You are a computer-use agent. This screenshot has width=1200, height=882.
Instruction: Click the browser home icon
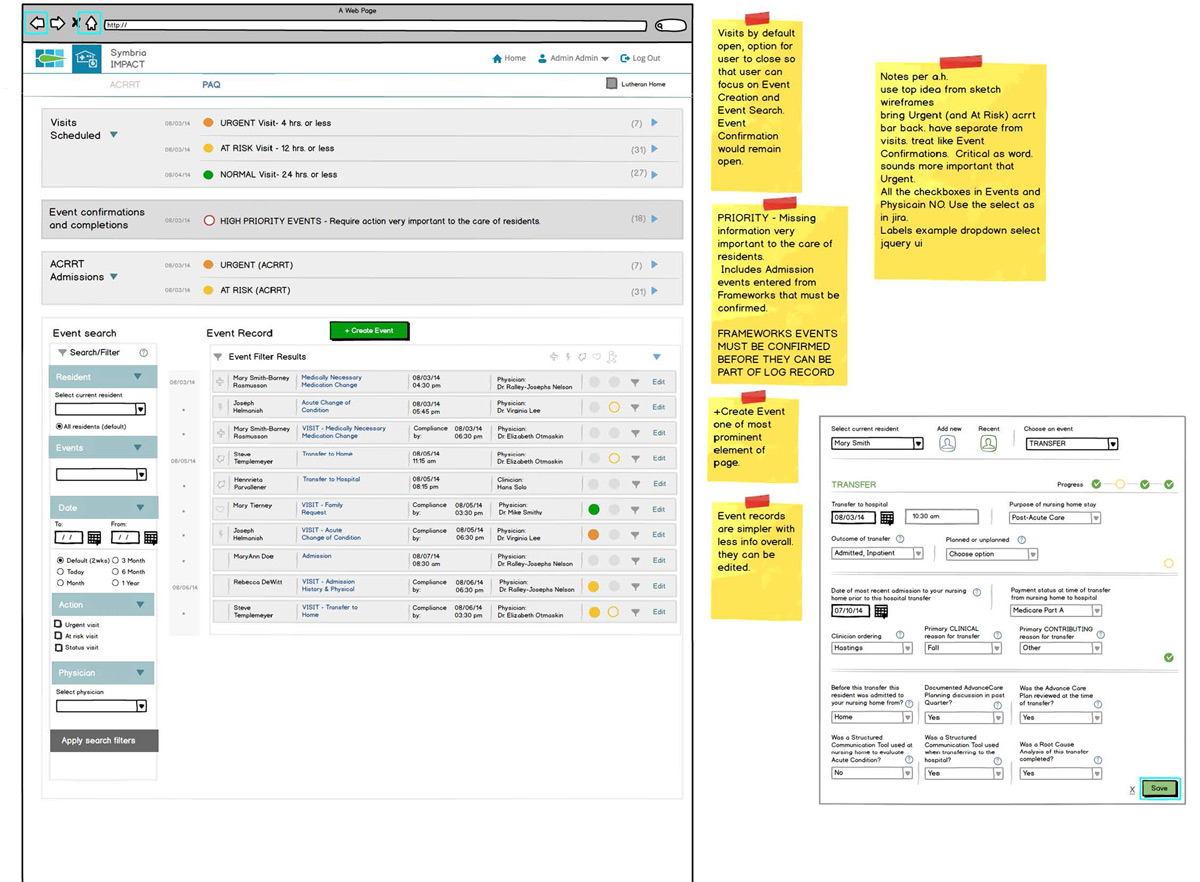click(90, 23)
